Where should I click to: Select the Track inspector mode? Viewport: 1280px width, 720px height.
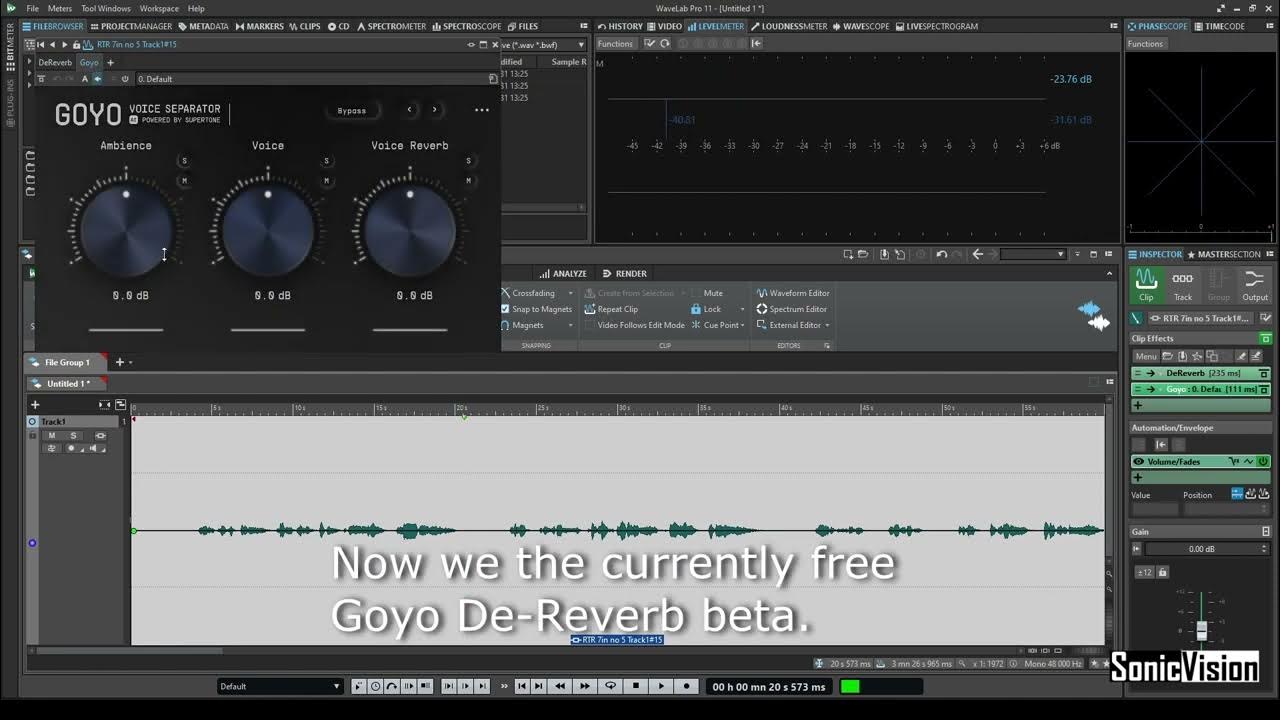point(1183,285)
